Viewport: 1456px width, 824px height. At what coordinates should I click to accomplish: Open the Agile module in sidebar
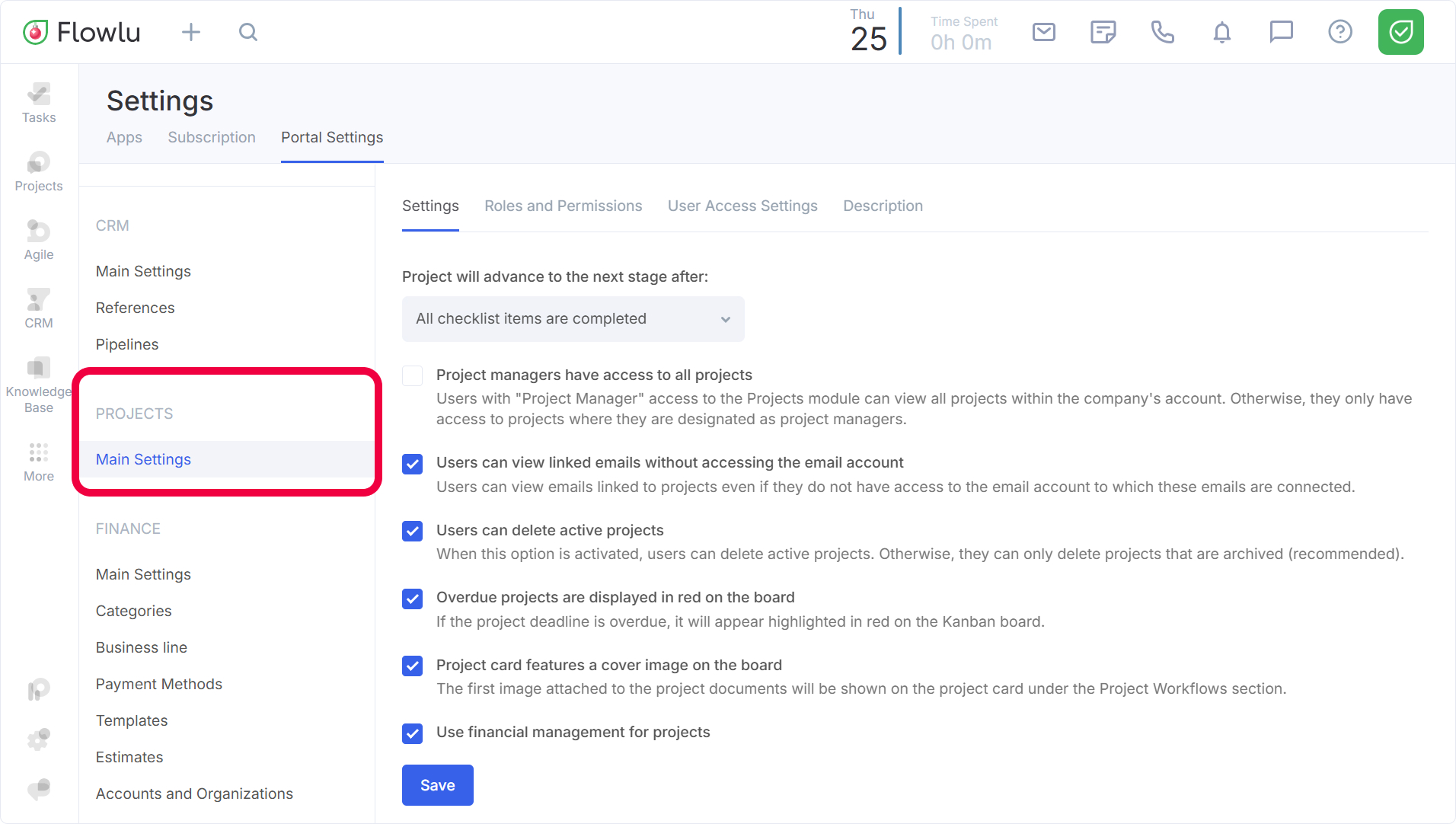click(x=39, y=240)
